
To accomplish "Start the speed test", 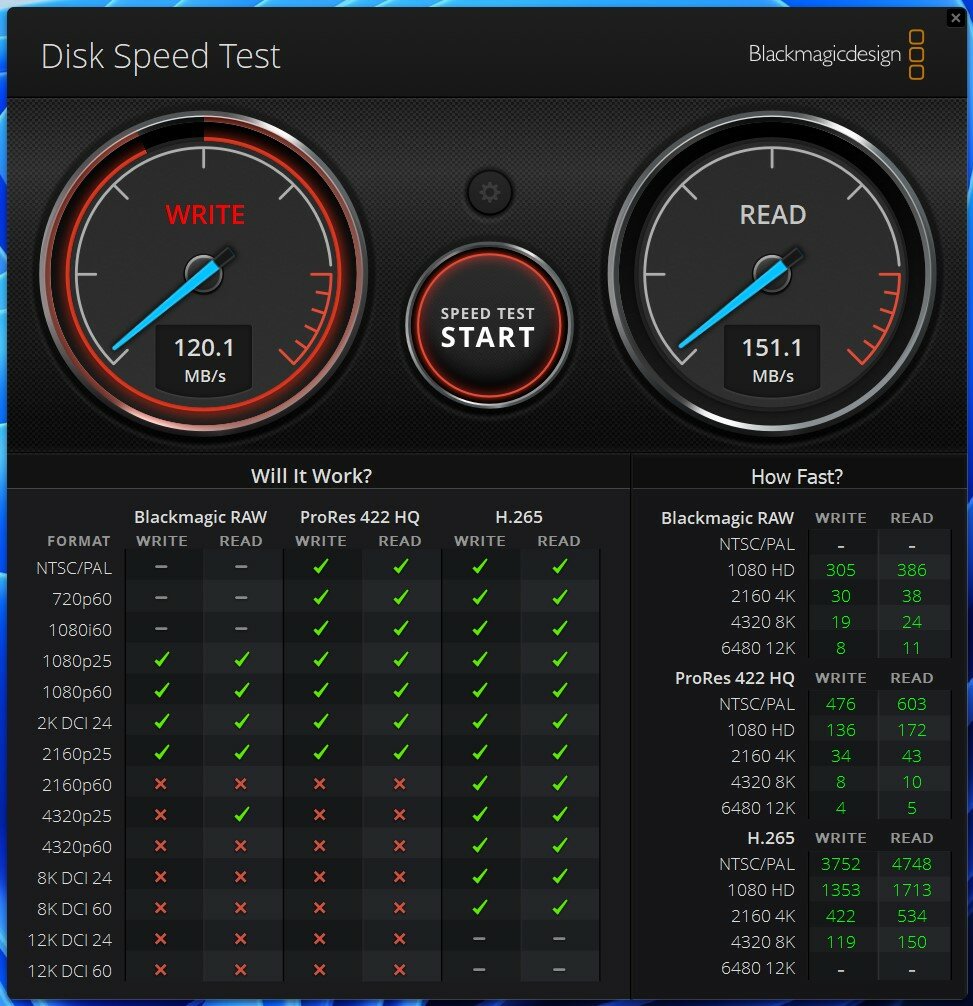I will (489, 326).
